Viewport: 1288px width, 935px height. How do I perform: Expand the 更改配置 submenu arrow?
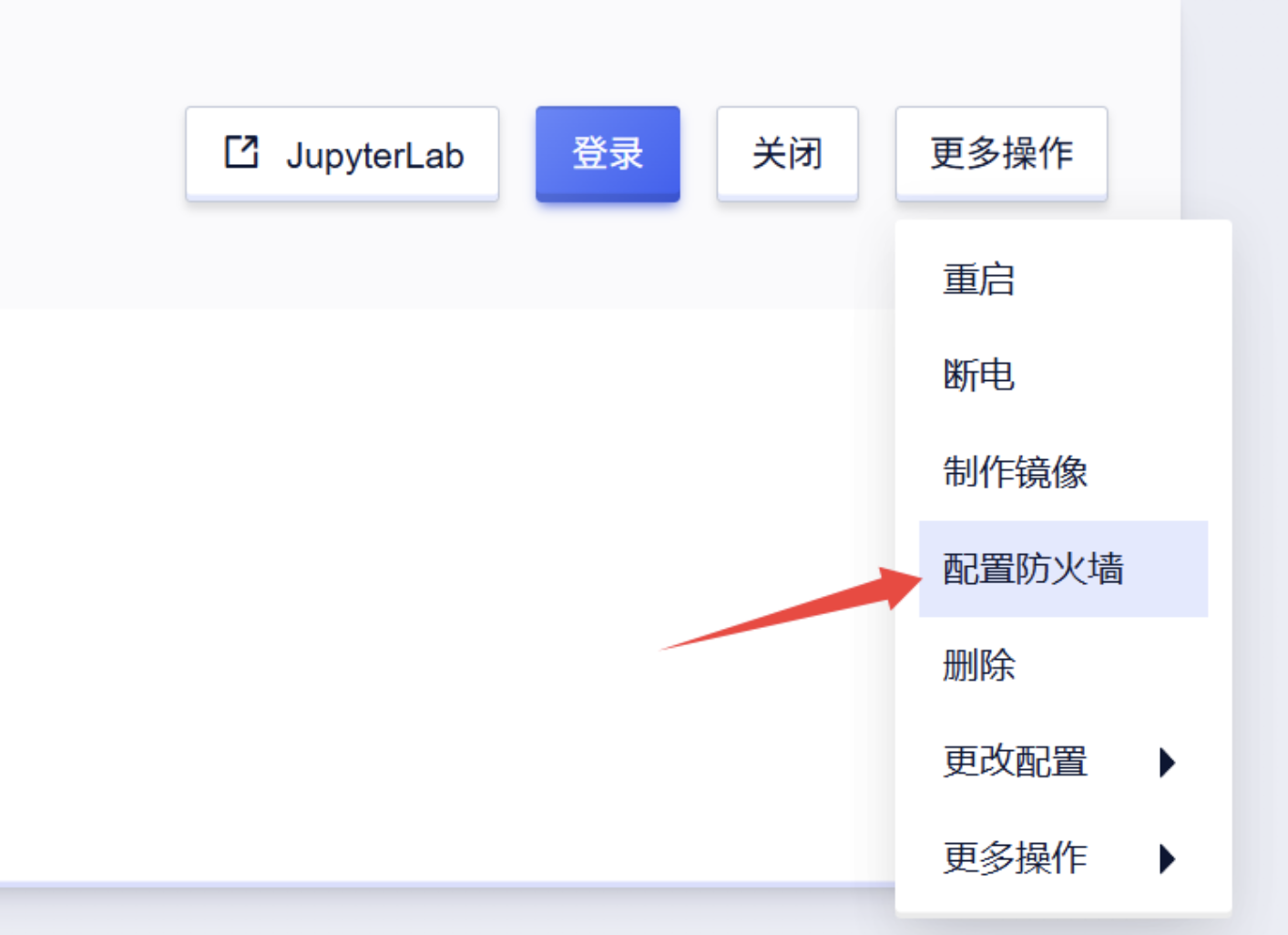[1167, 762]
